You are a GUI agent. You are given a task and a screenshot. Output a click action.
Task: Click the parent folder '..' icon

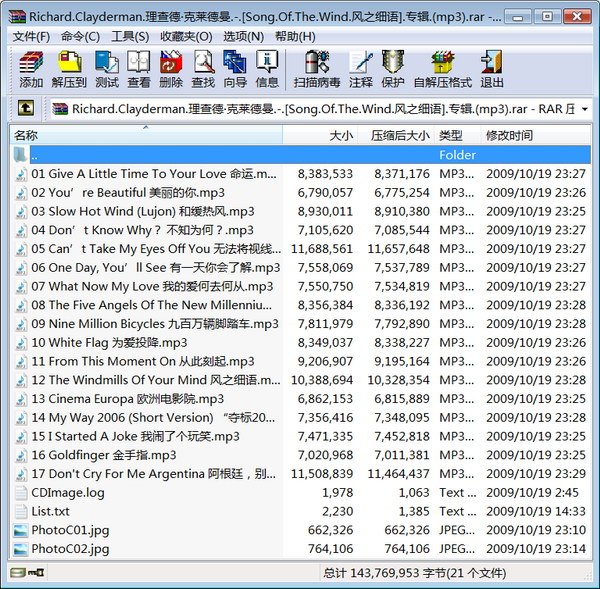click(20, 155)
